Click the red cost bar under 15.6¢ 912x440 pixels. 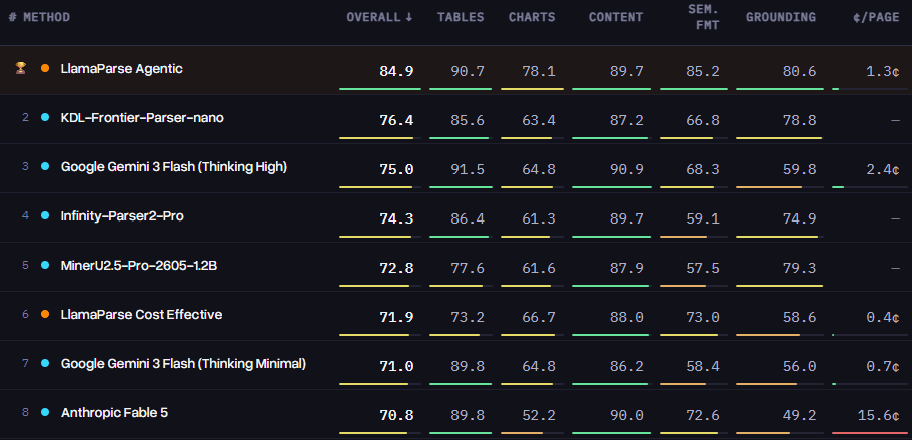[870, 432]
